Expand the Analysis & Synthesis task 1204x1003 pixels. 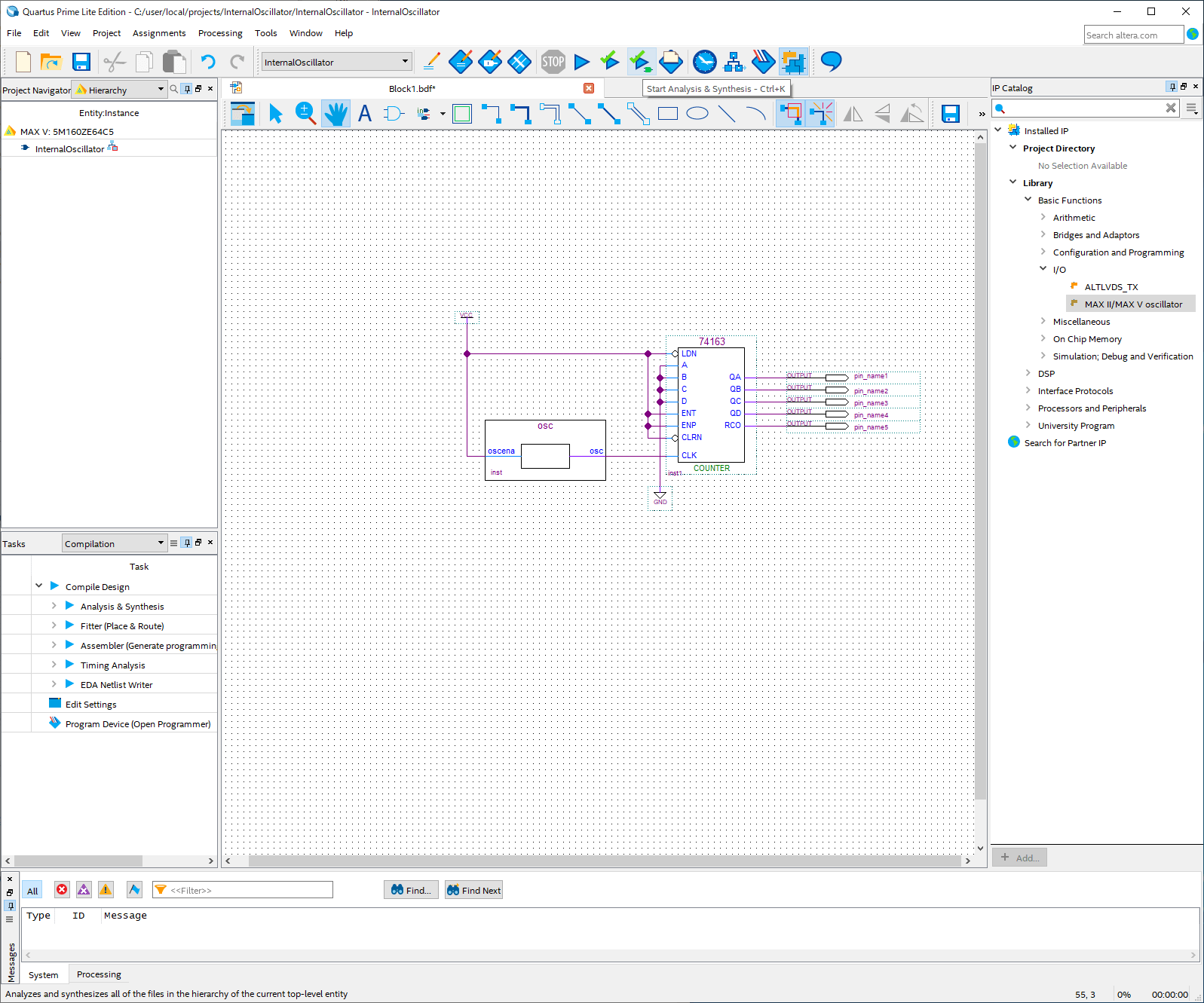point(54,606)
